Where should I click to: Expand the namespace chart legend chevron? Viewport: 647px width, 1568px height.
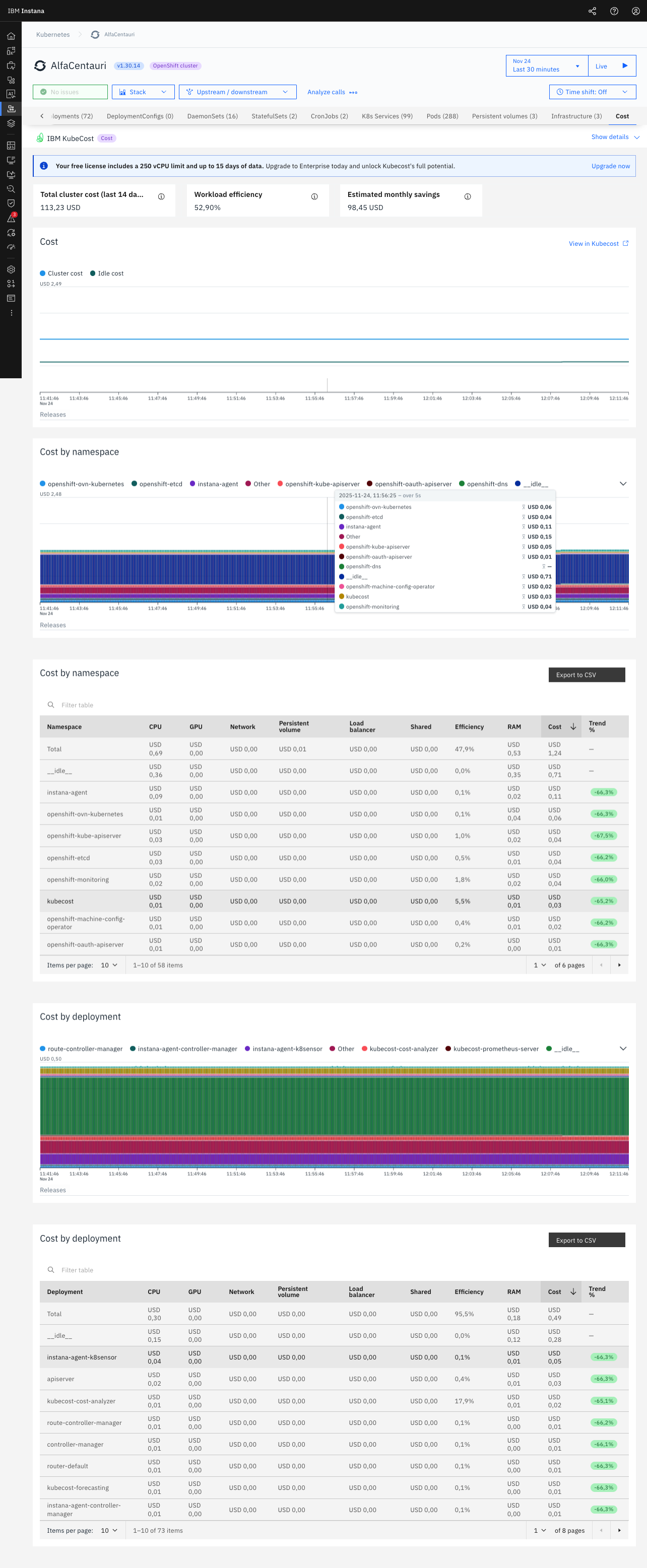(x=623, y=484)
